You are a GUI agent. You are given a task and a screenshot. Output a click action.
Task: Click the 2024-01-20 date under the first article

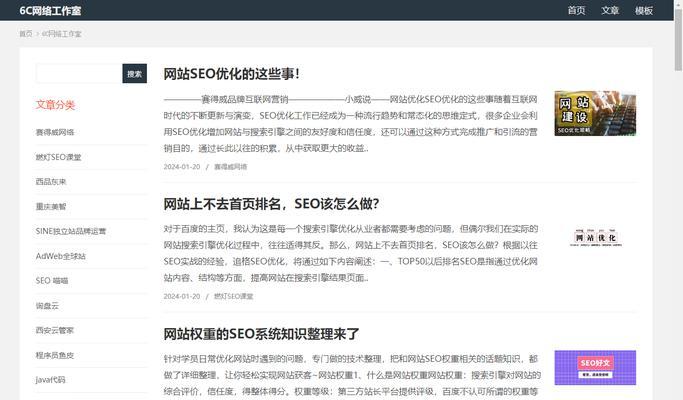(182, 166)
